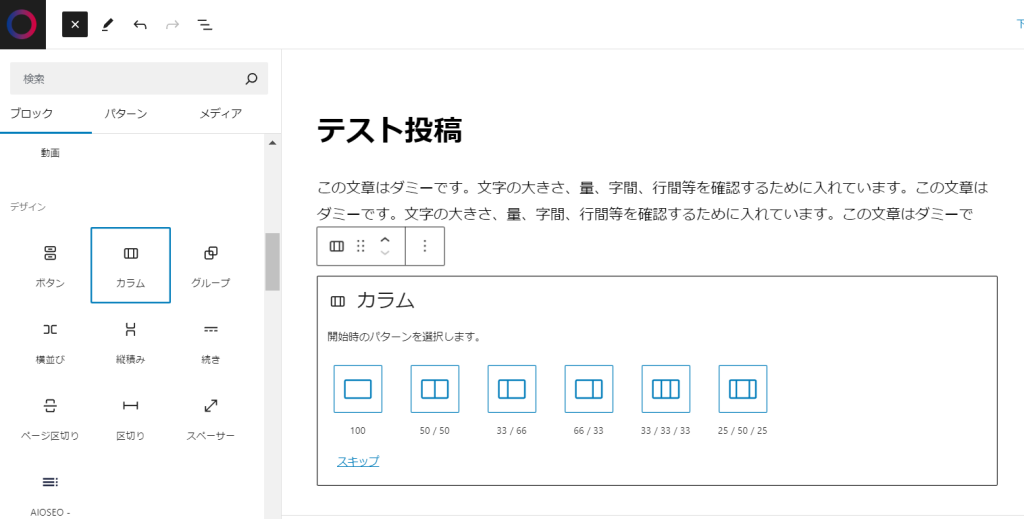Insert the 横並び block
This screenshot has height=519, width=1024.
tap(50, 340)
